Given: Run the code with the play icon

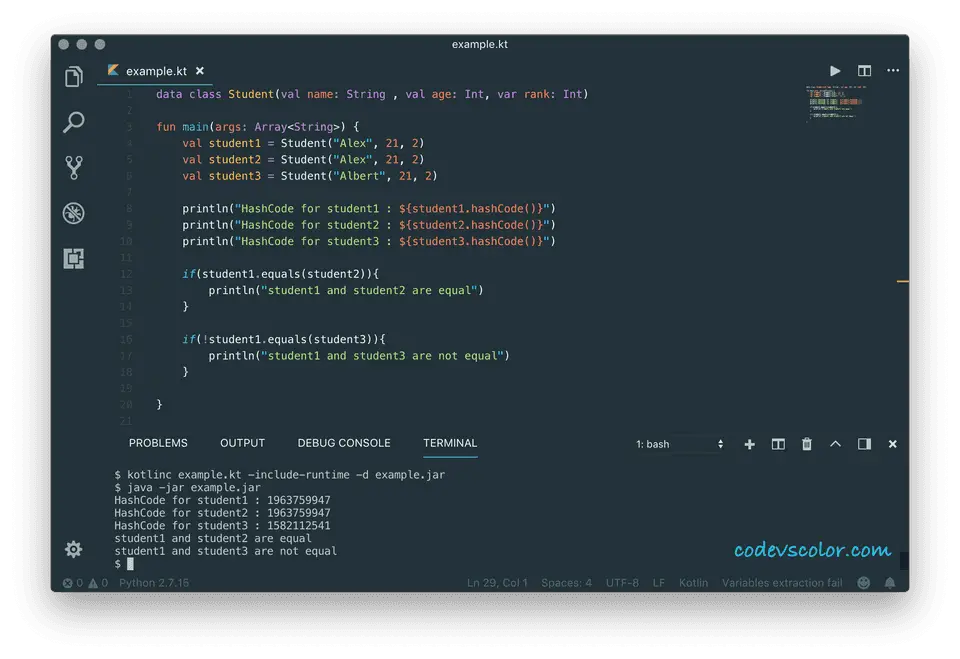Looking at the screenshot, I should coord(835,71).
